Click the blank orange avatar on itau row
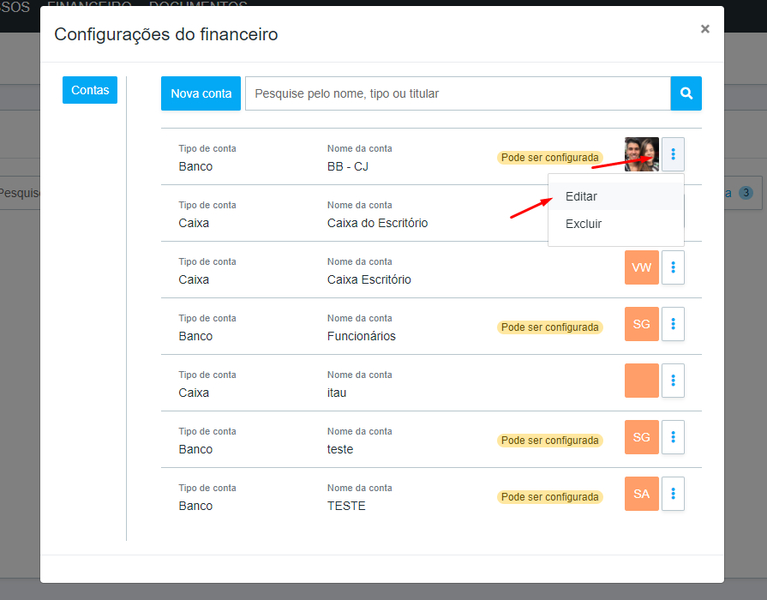 (x=641, y=381)
